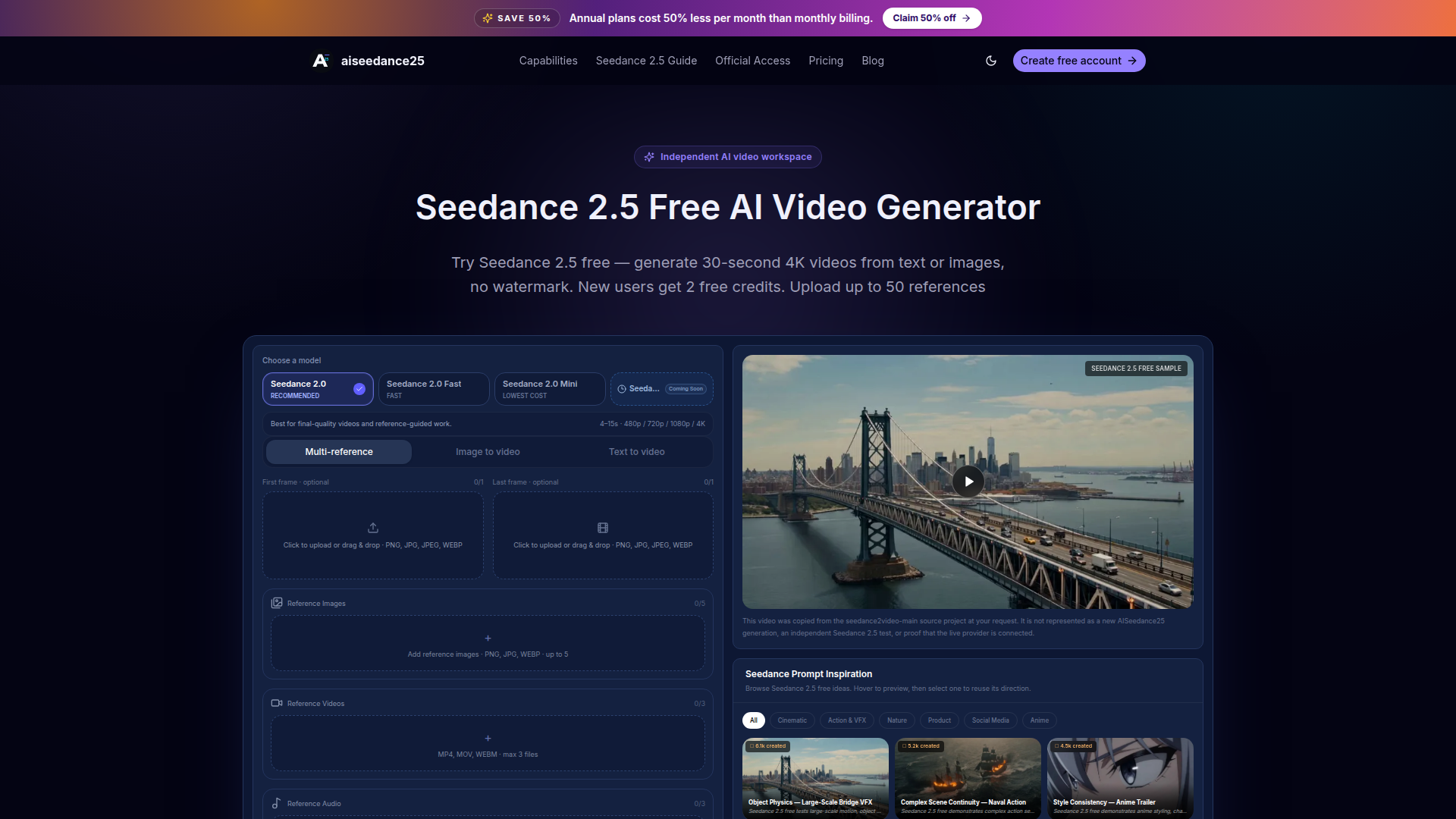Screen dimensions: 1456x819
Task: Play the bridge sample video
Action: (x=968, y=482)
